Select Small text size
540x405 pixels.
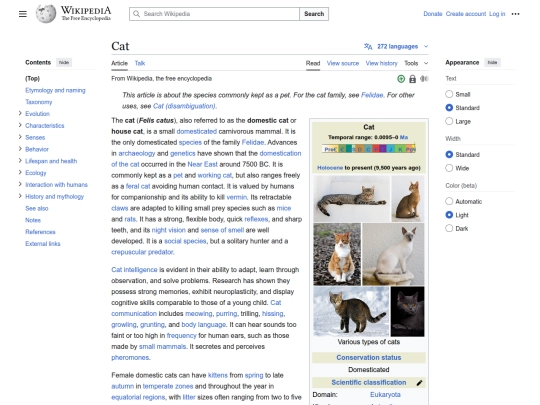click(x=449, y=94)
